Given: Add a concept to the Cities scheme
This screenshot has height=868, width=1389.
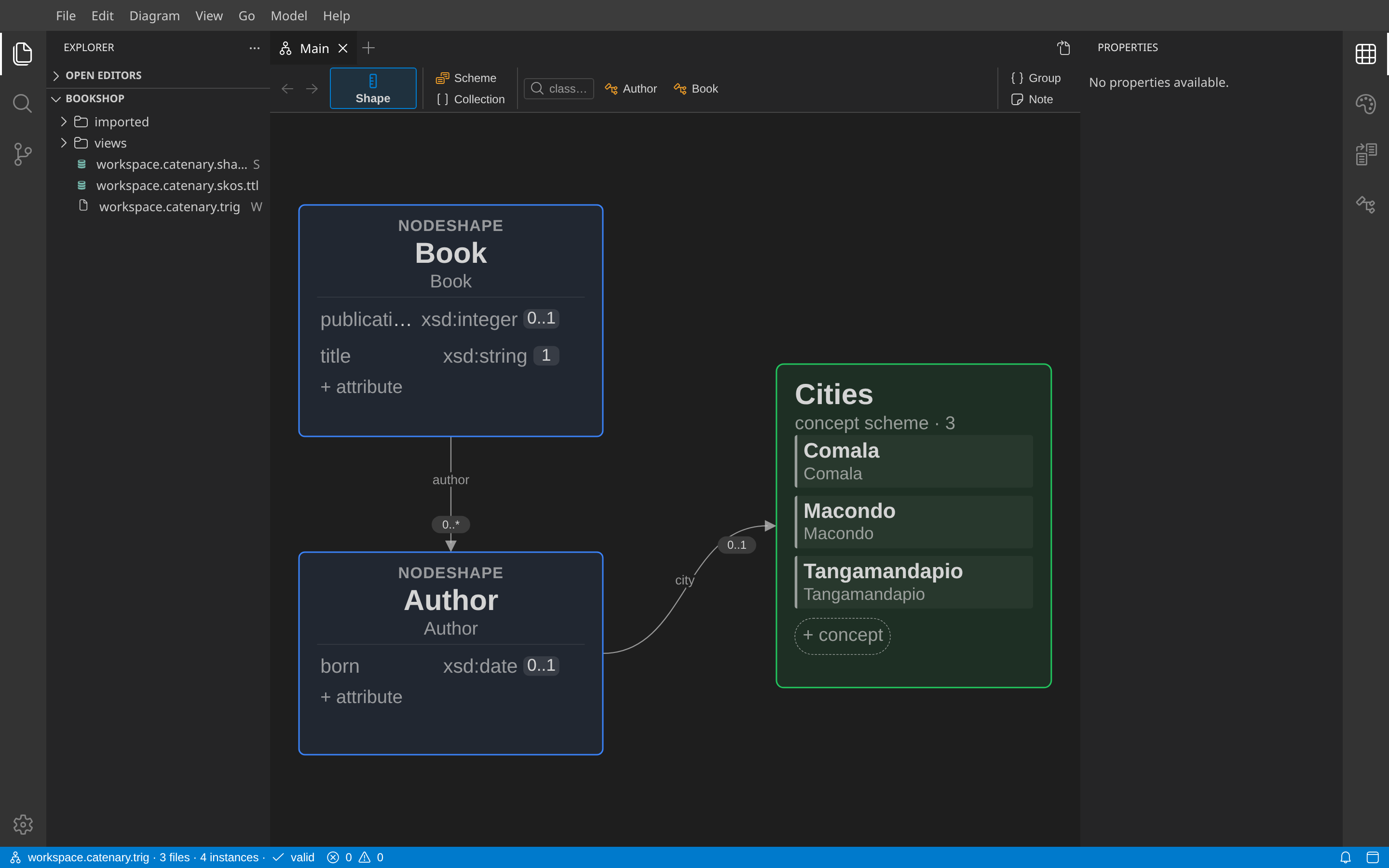Looking at the screenshot, I should 842,636.
